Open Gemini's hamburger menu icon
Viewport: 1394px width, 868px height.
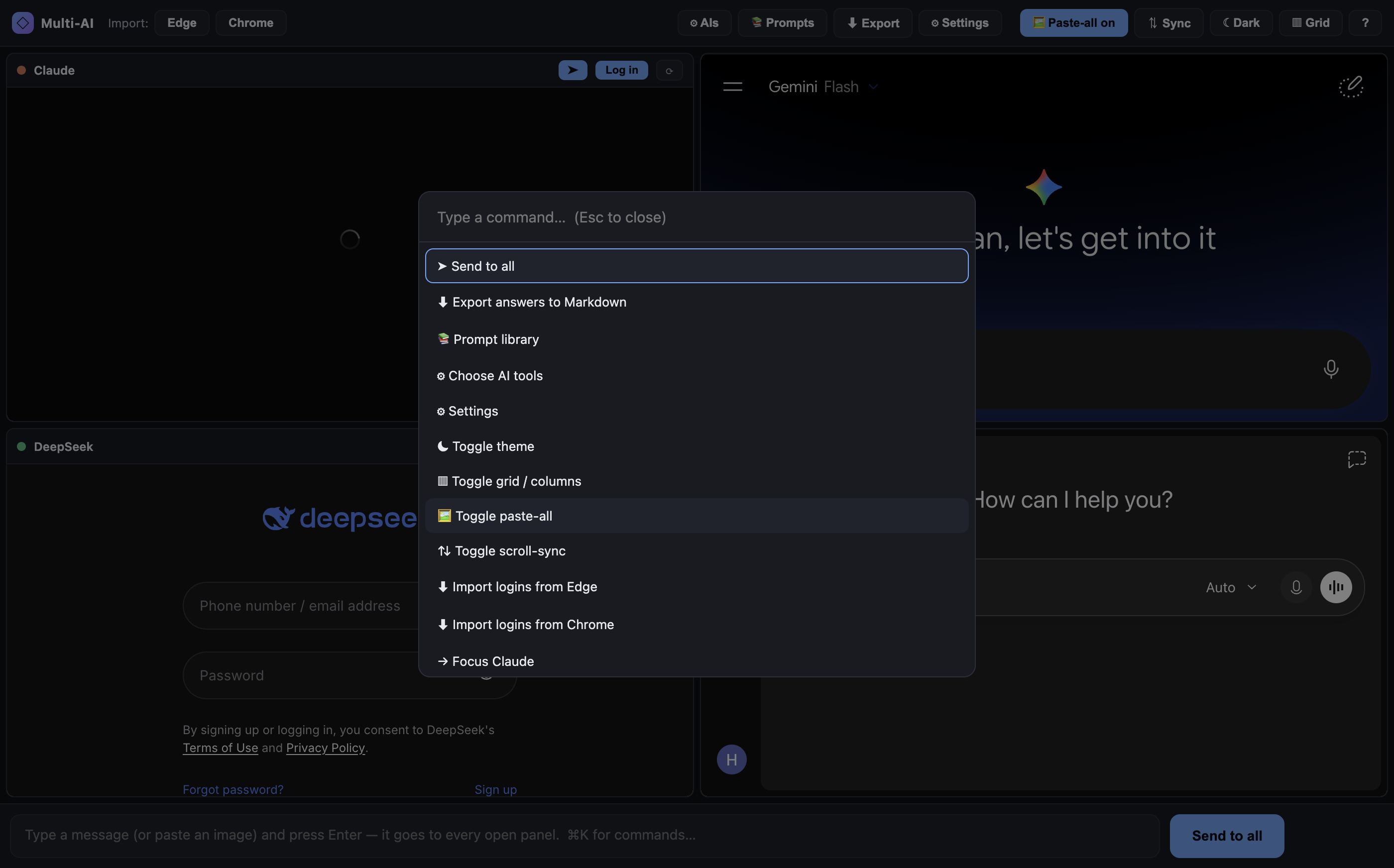[x=732, y=87]
